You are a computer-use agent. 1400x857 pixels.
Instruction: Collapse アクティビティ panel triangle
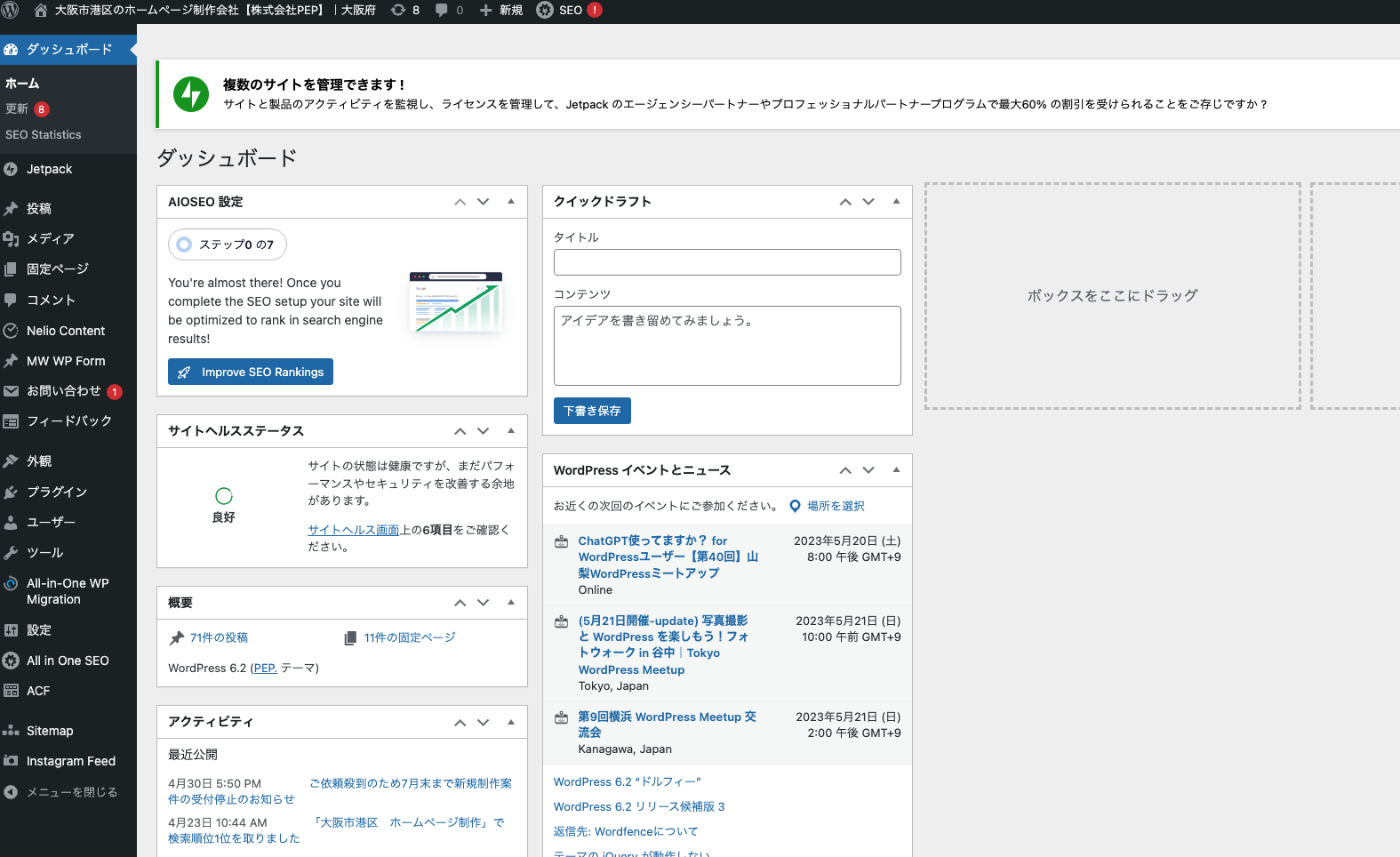[511, 722]
